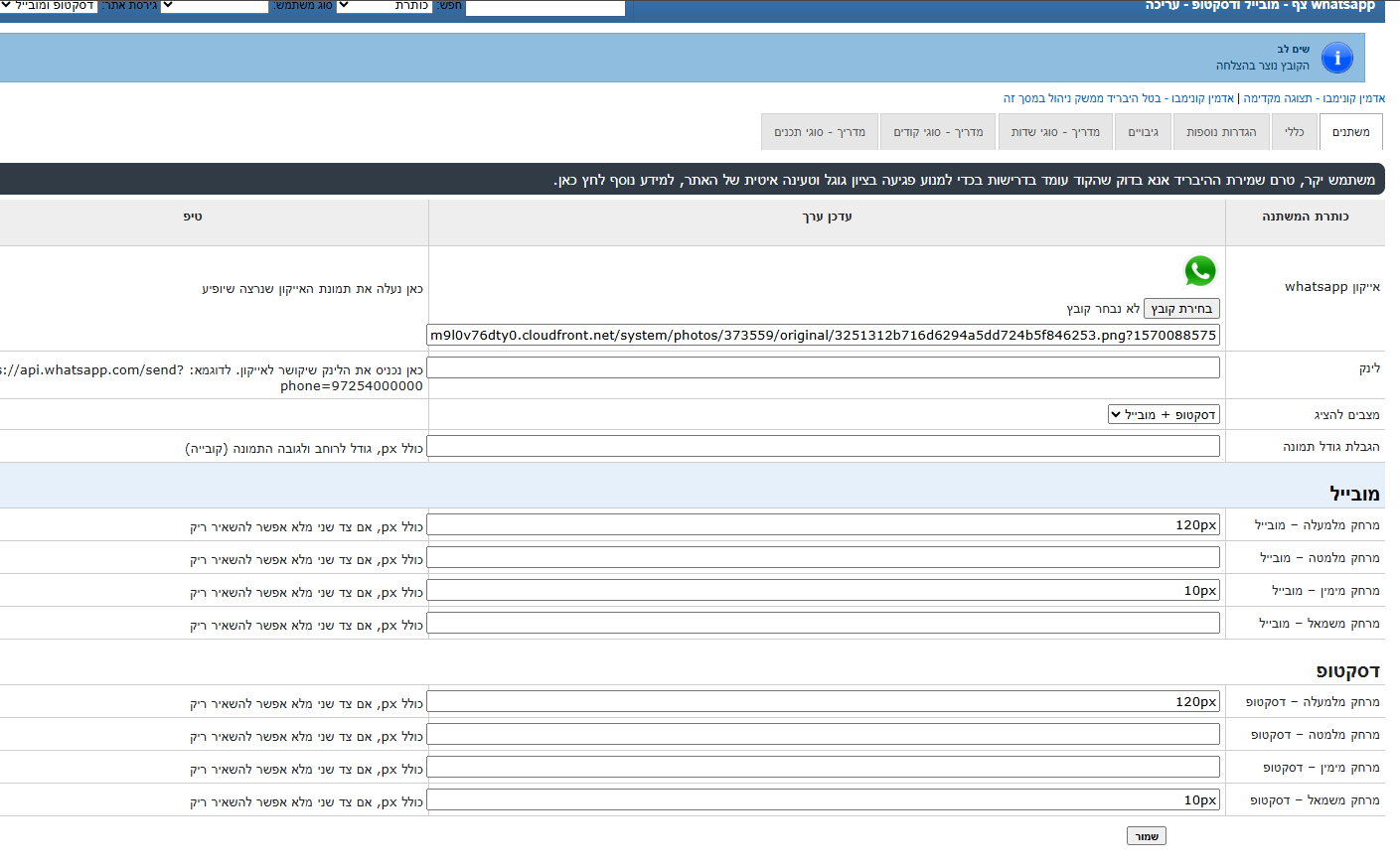This screenshot has height=867, width=1400.
Task: Click the blue info icon in the notice
Action: [1337, 58]
